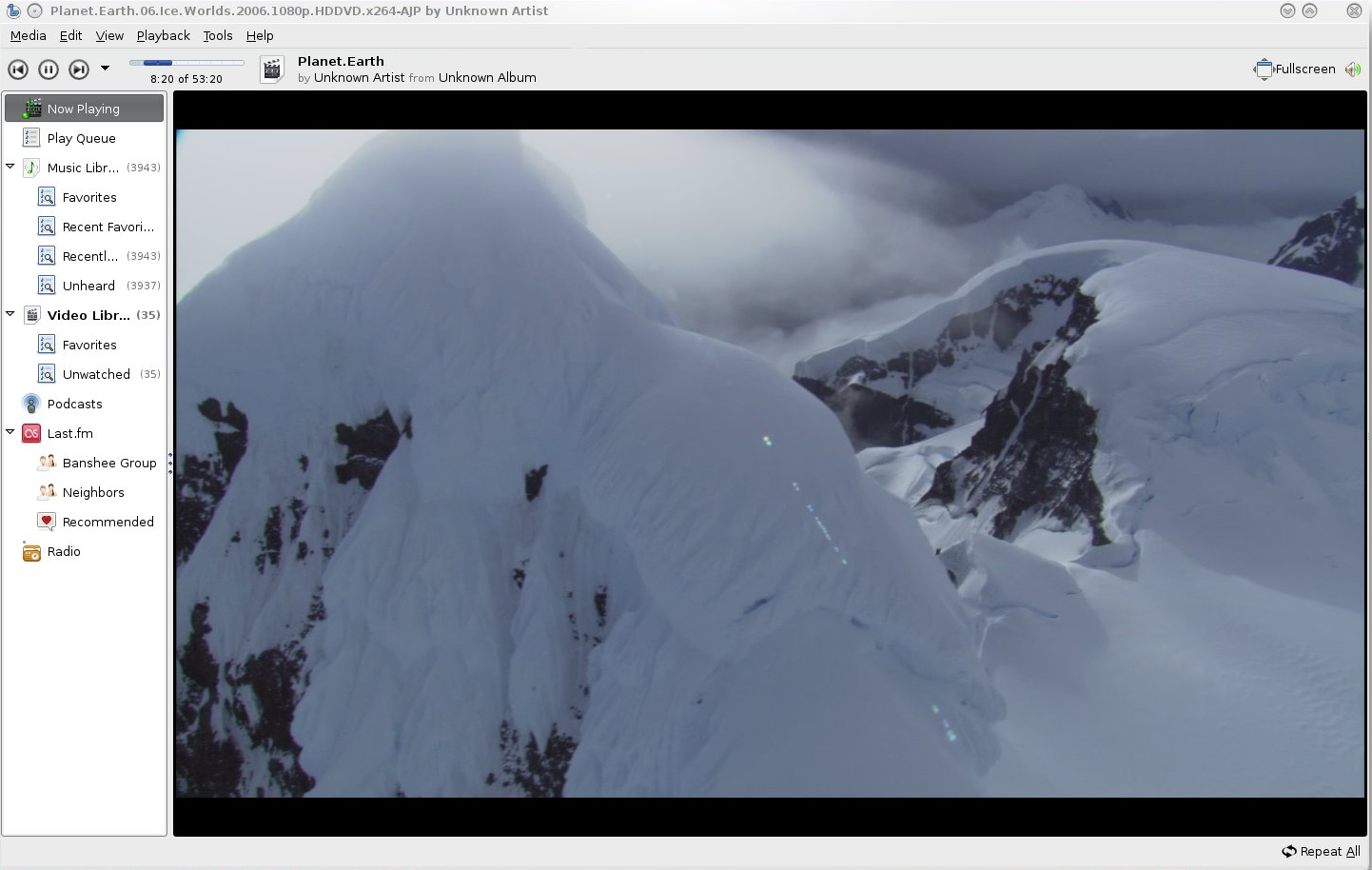Open the Help menu
Screen dimensions: 1372x870
260,35
